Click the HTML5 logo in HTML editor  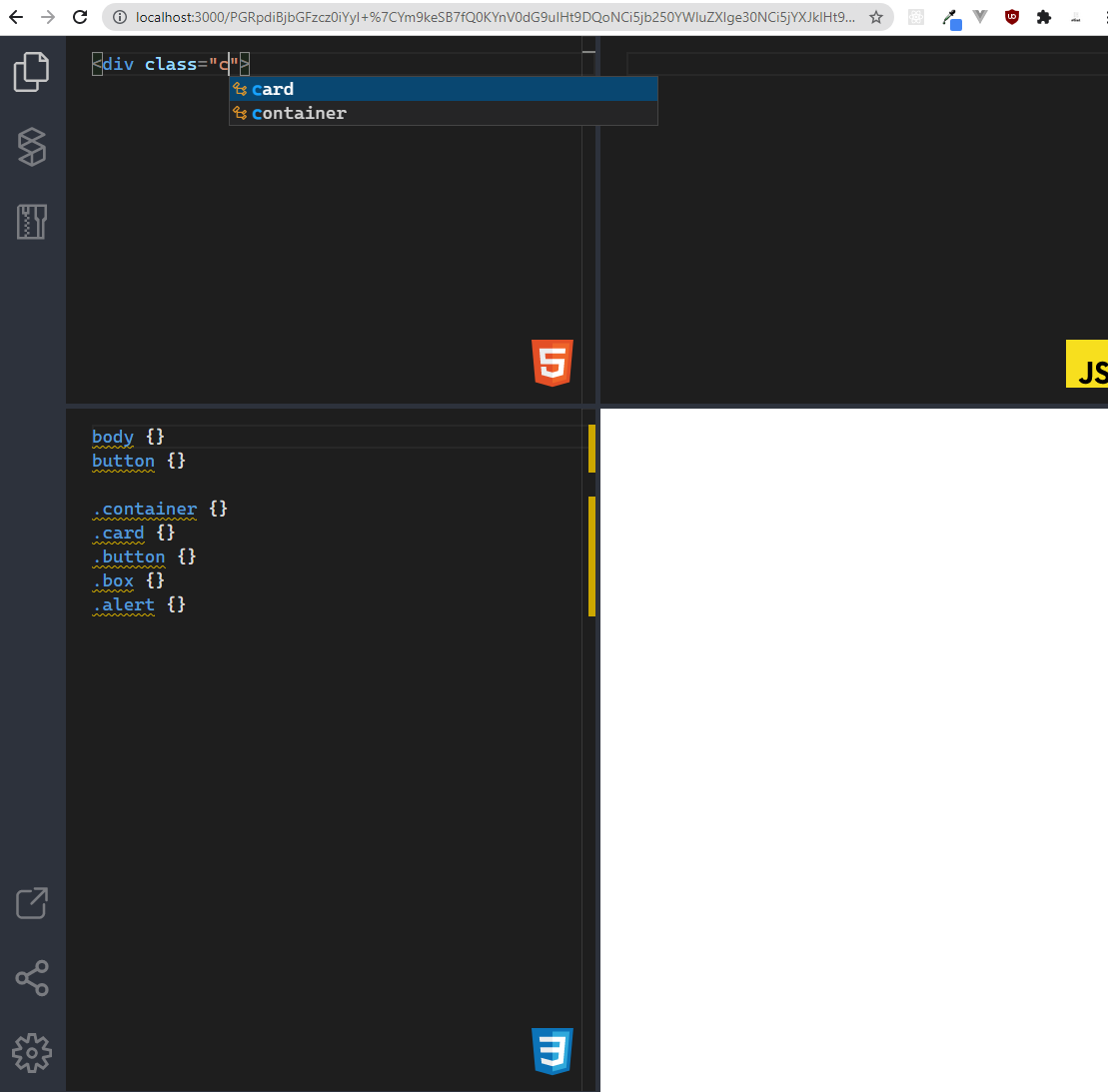tap(553, 363)
